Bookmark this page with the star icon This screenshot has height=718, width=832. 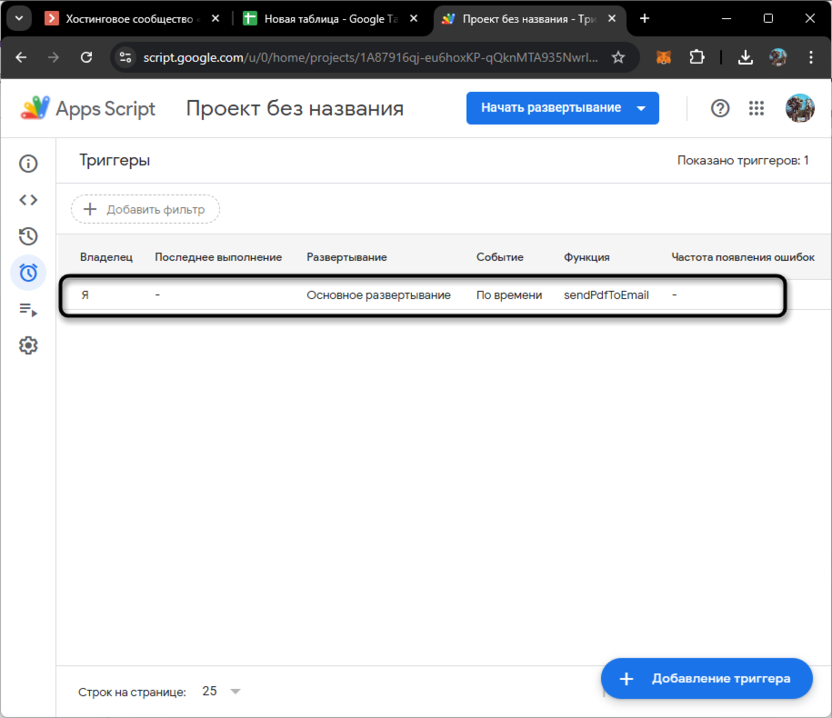[x=618, y=57]
